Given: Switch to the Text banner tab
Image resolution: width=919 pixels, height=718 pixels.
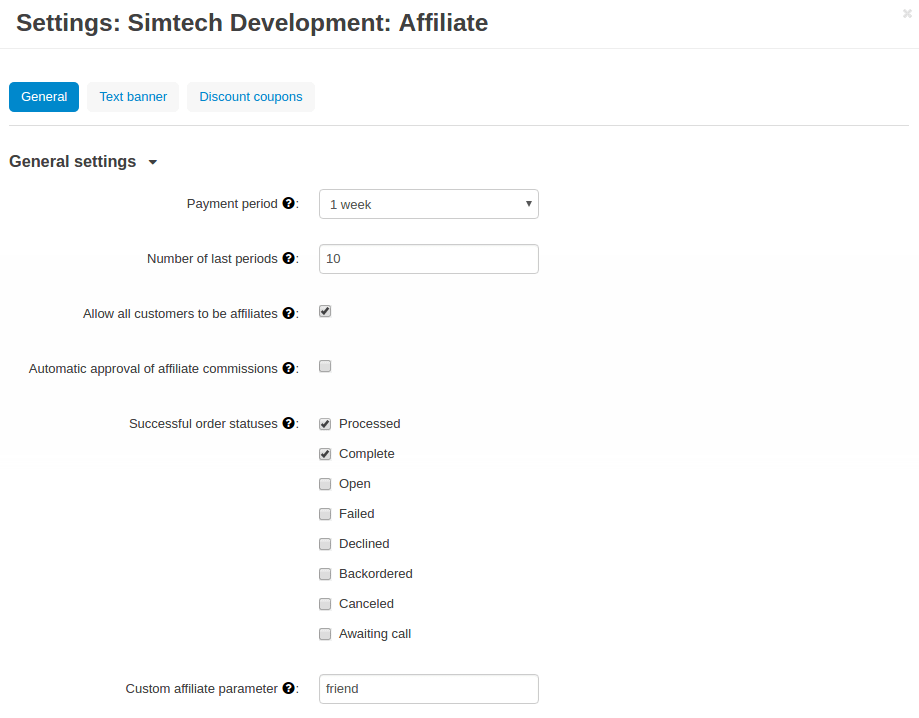Looking at the screenshot, I should [133, 97].
